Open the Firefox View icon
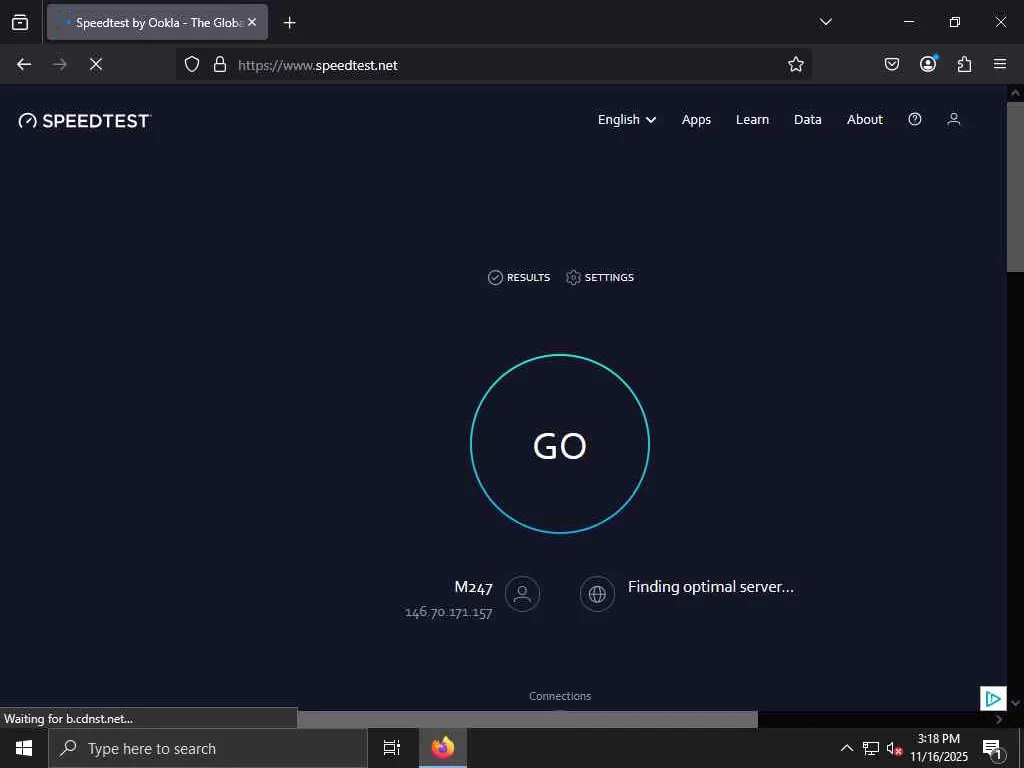Screen dimensions: 1024x768 click(20, 22)
